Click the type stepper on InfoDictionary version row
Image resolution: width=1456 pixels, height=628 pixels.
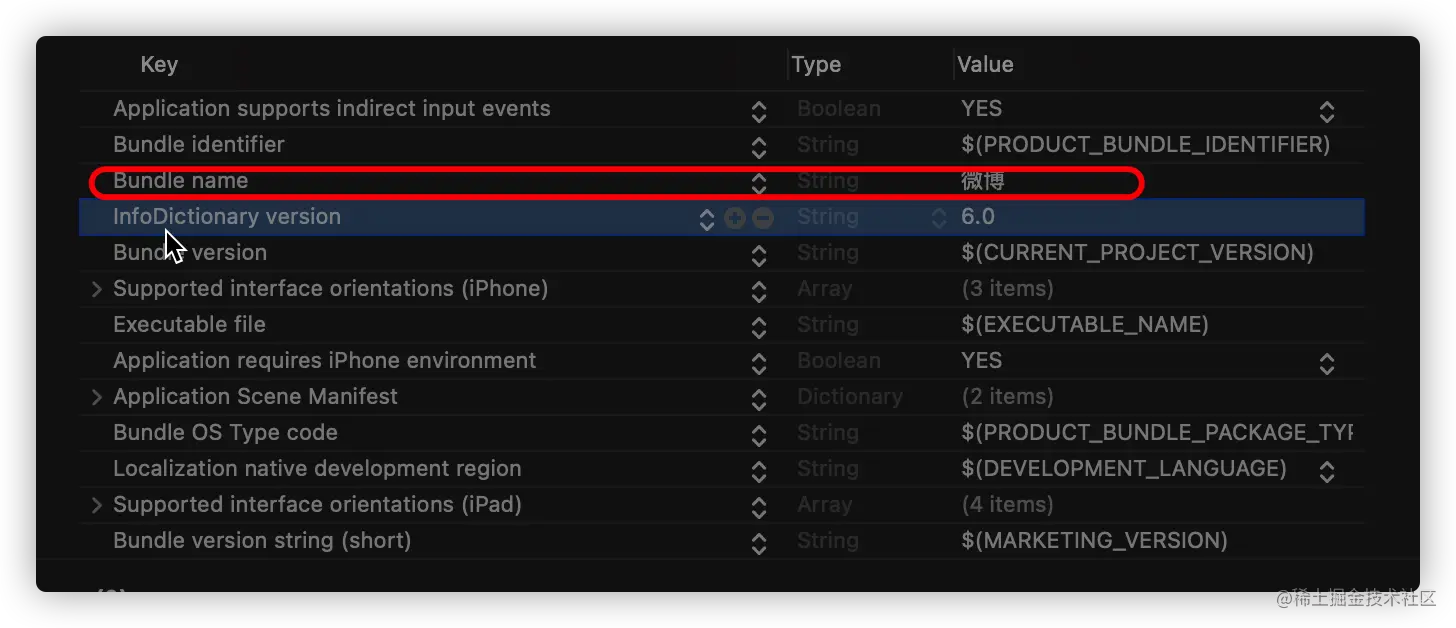click(x=939, y=218)
